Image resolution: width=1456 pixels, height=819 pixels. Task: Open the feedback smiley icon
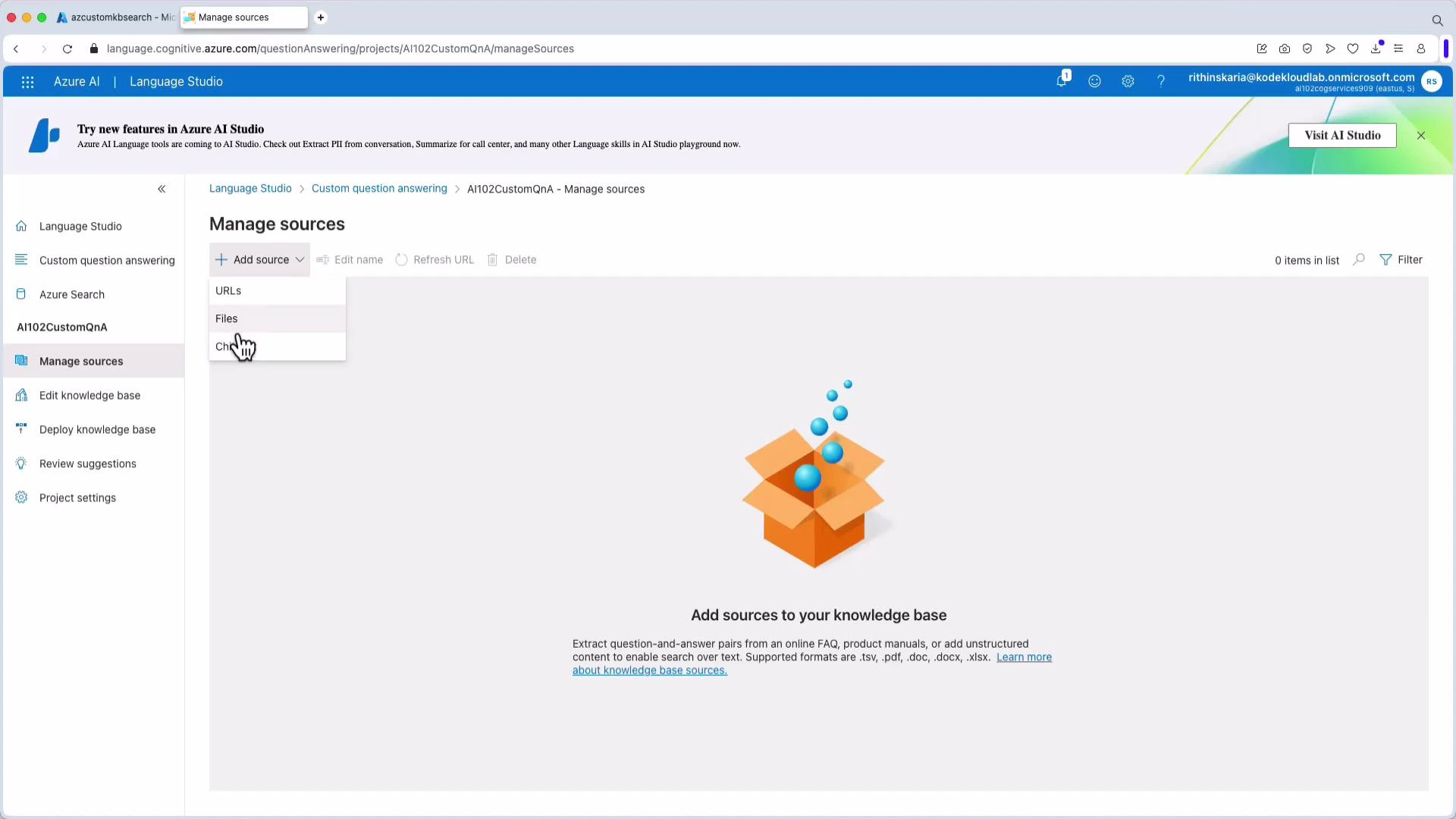pyautogui.click(x=1094, y=81)
